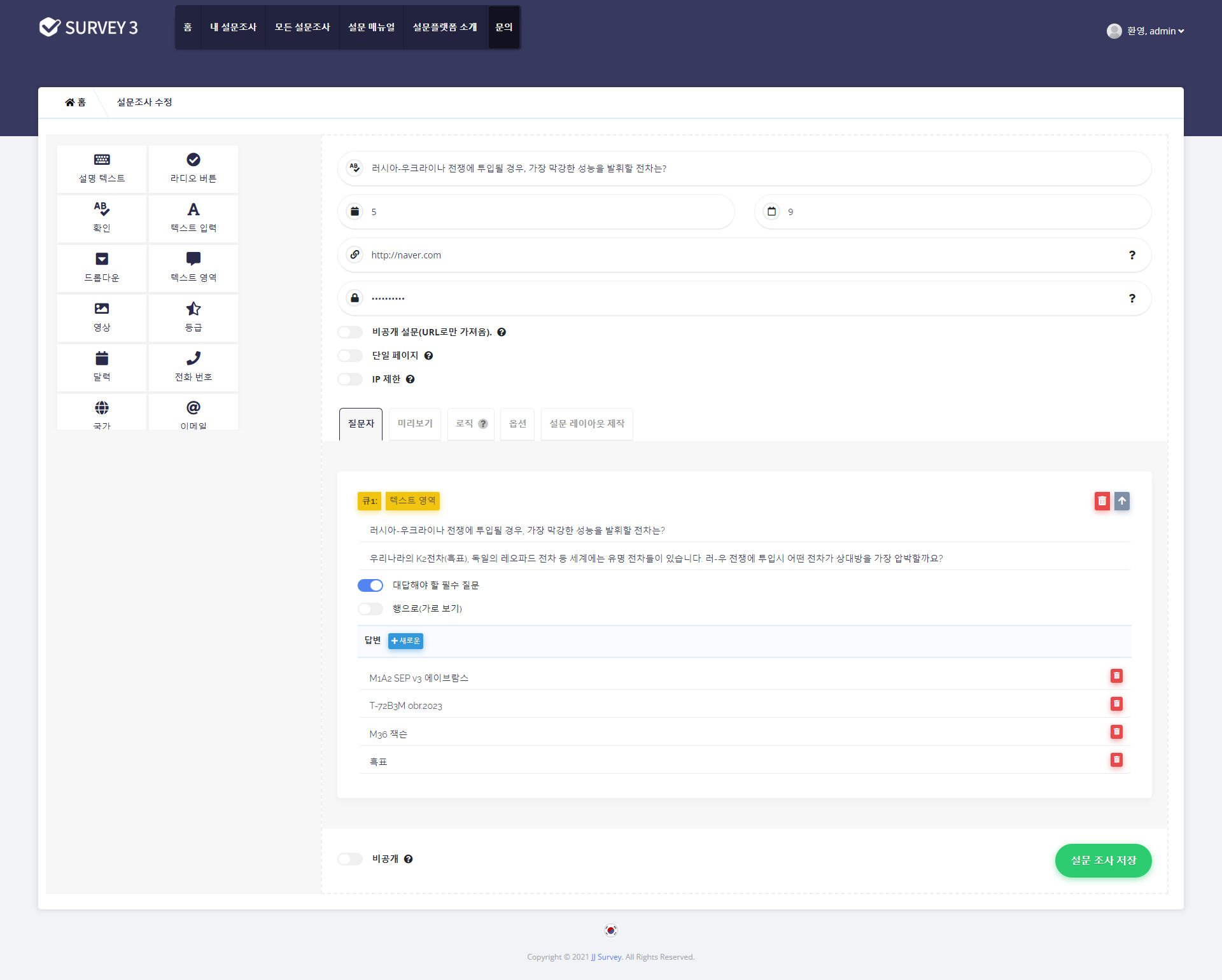1222x980 pixels.
Task: Enable the 단일 페이지 toggle
Action: coord(350,356)
